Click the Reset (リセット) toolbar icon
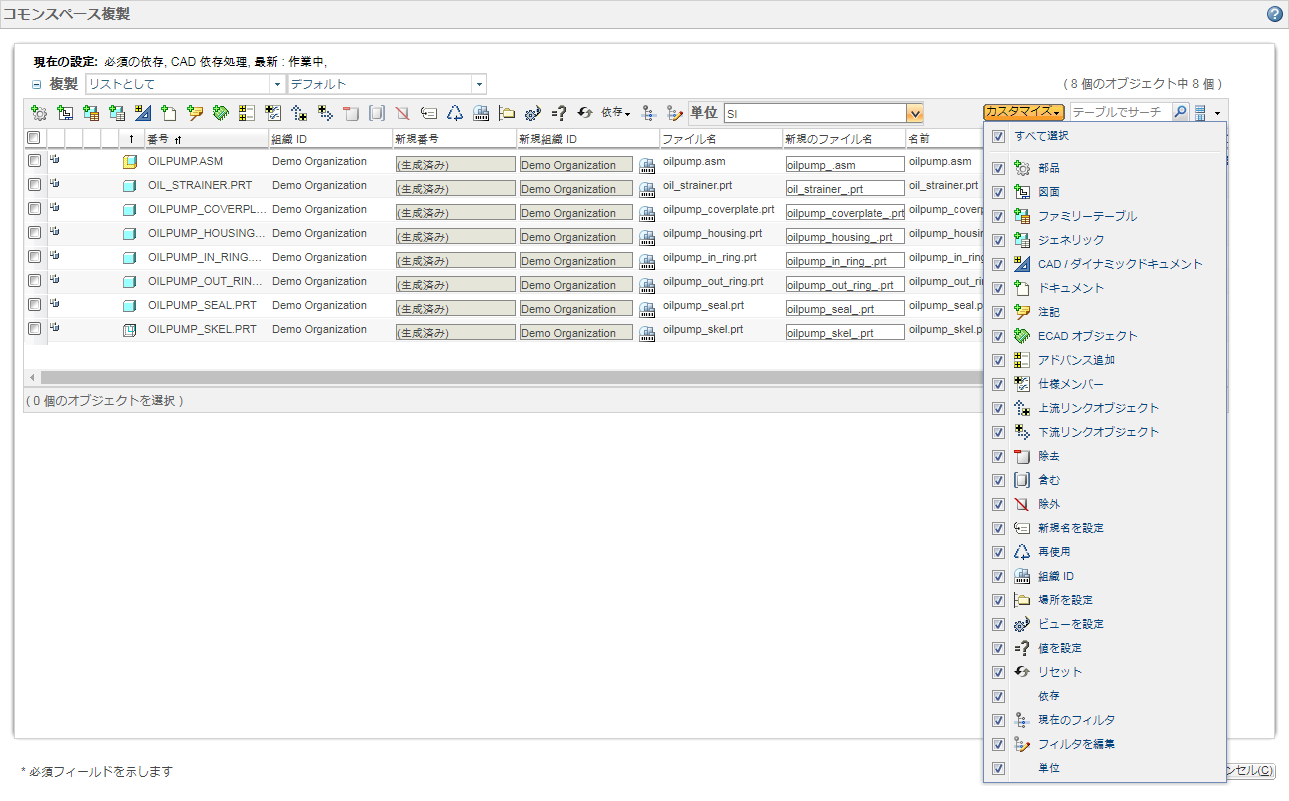 [585, 113]
